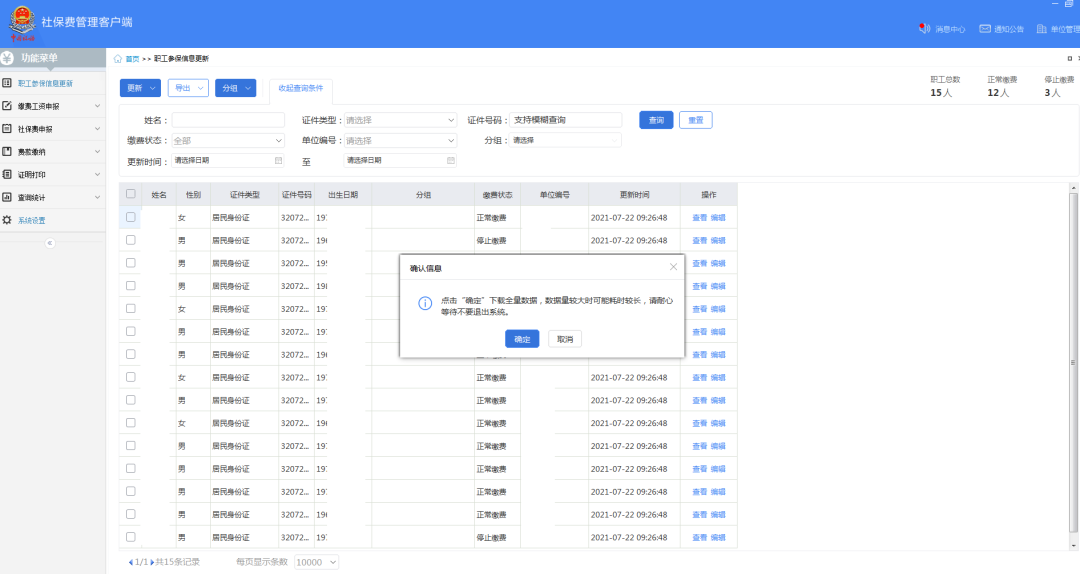Click the 出生日期 column header
Viewport: 1080px width, 574px height.
[343, 195]
